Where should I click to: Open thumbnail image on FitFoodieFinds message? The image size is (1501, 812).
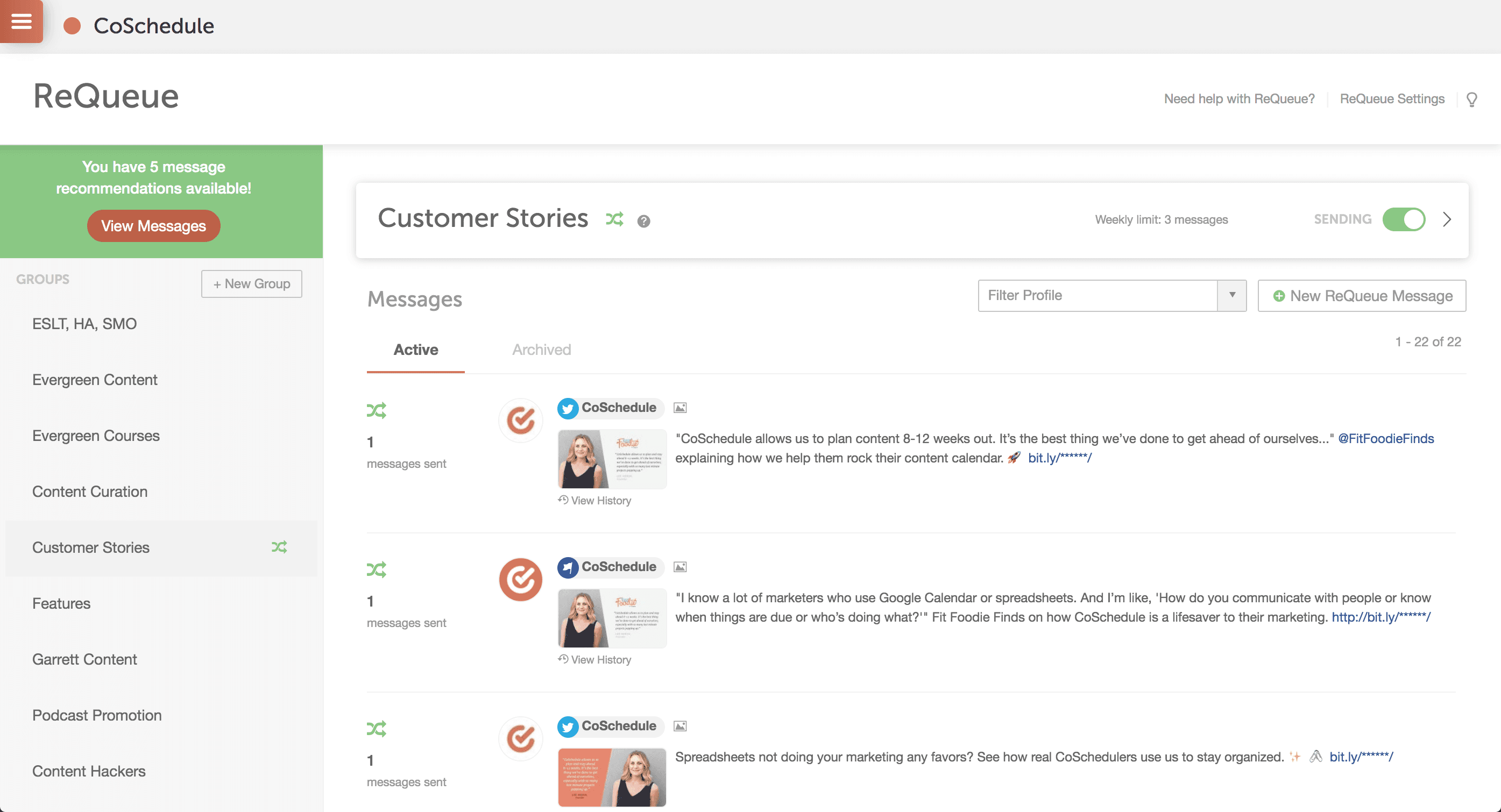click(612, 459)
